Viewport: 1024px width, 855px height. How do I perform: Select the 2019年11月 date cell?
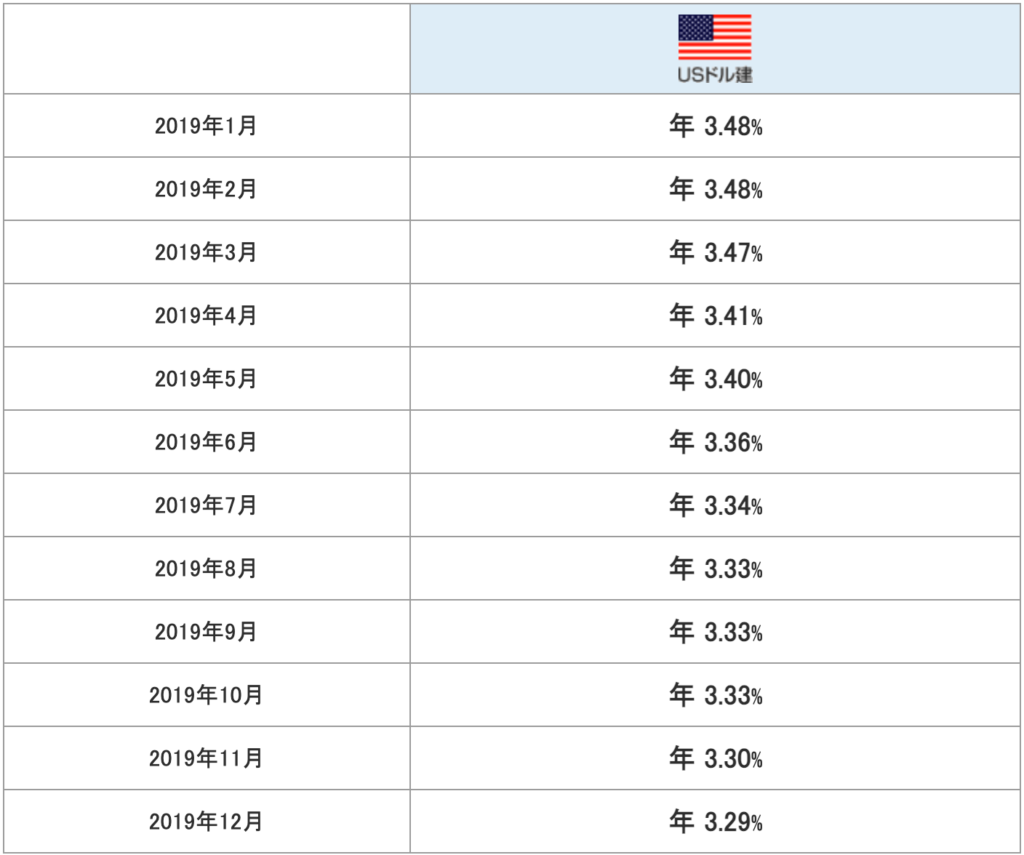206,759
